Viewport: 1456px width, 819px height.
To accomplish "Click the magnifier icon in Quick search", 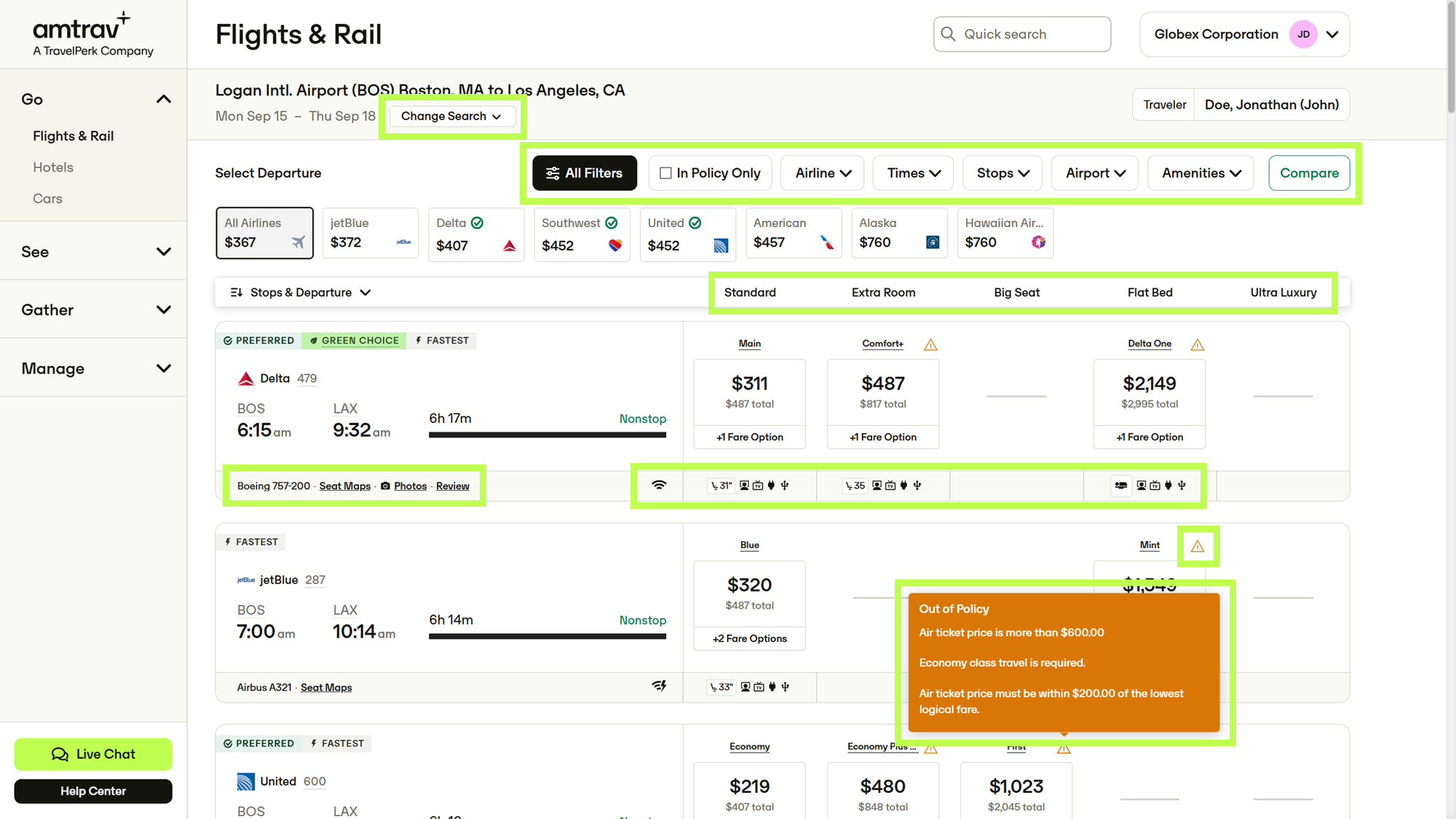I will (948, 34).
